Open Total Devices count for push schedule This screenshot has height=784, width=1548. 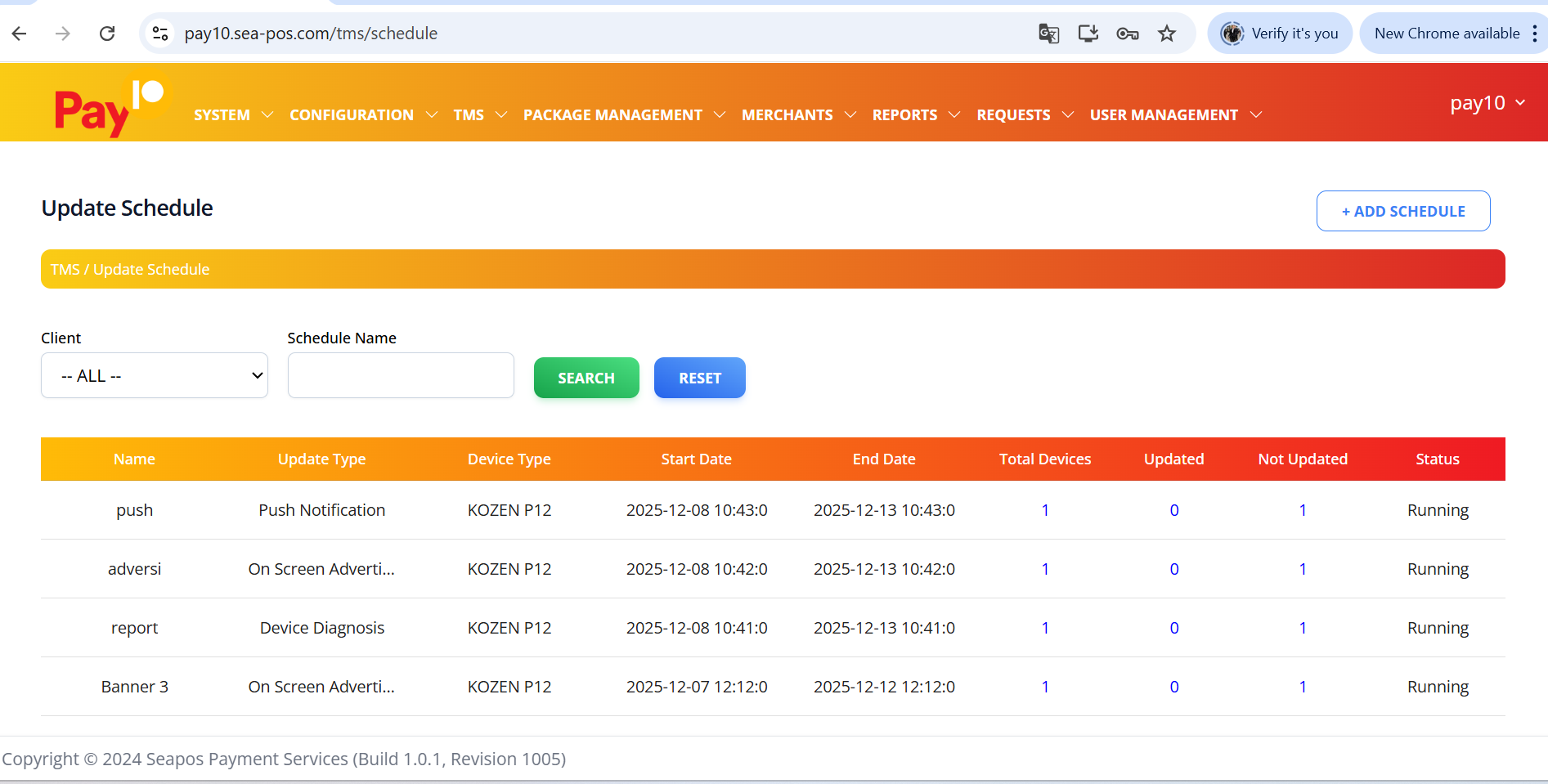pos(1045,510)
